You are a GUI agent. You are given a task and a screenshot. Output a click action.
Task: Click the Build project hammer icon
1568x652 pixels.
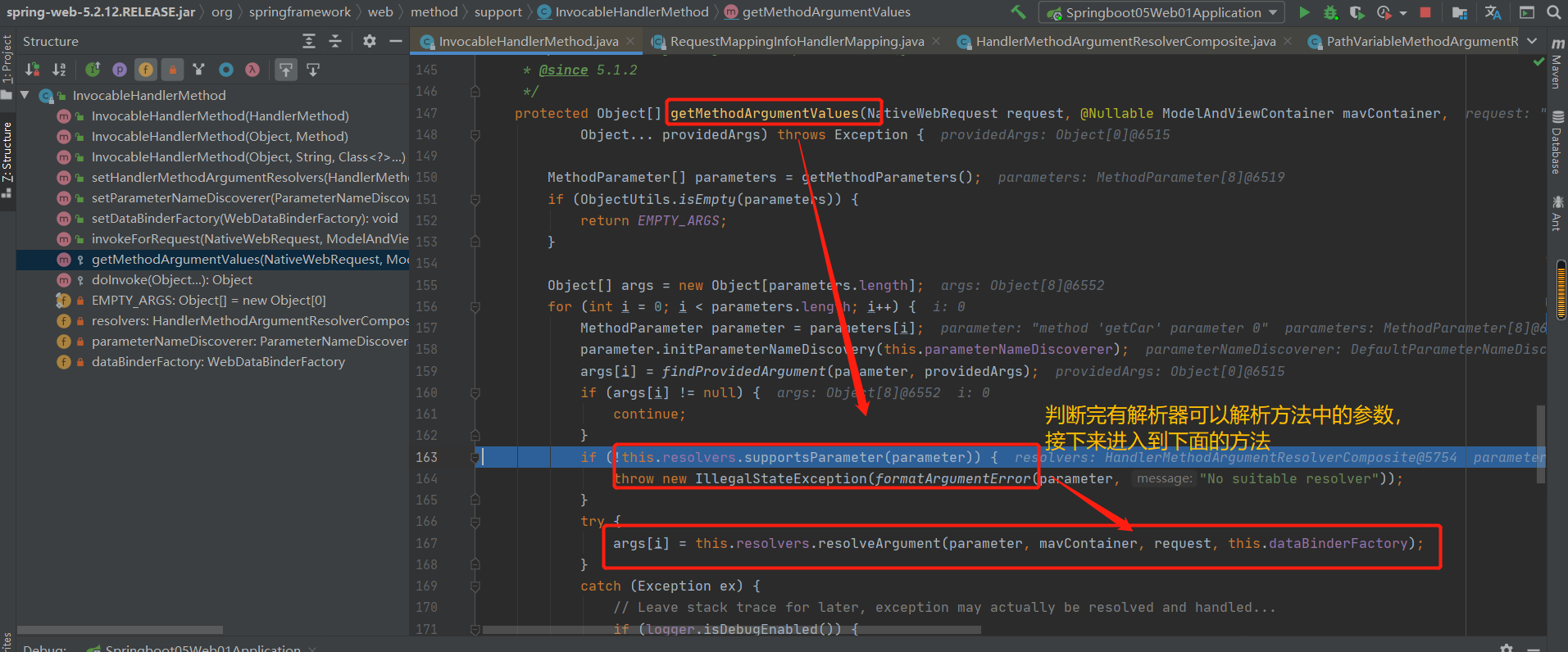coord(1018,12)
